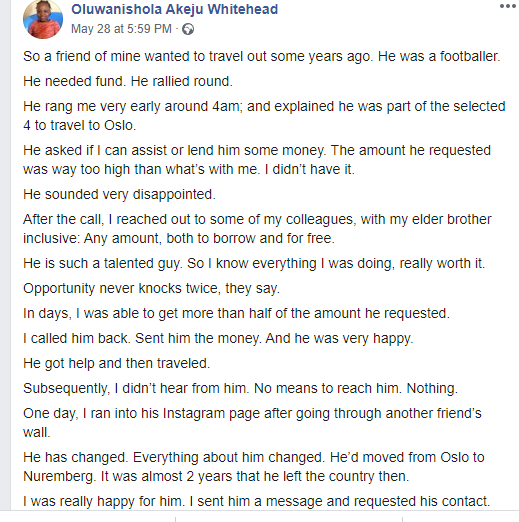
Task: Click 'I called him back. Sent him the money'
Action: (218, 338)
